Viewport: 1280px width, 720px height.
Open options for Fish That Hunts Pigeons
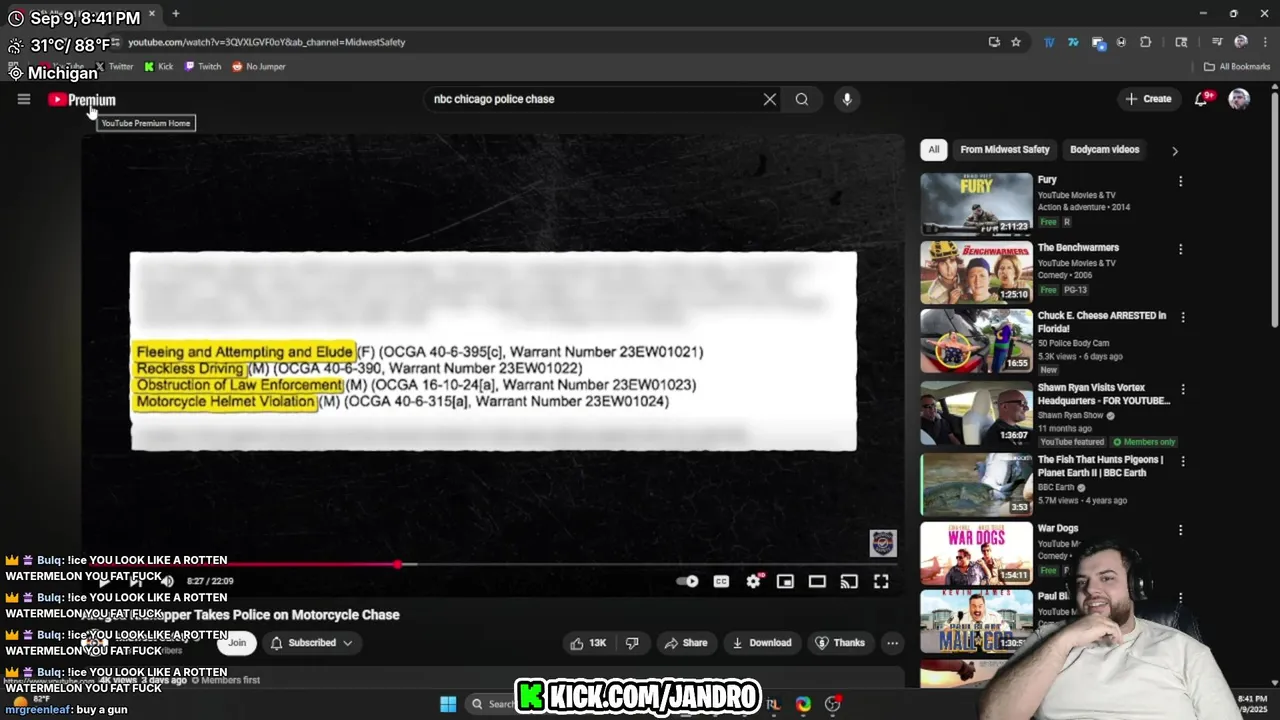pos(1183,461)
